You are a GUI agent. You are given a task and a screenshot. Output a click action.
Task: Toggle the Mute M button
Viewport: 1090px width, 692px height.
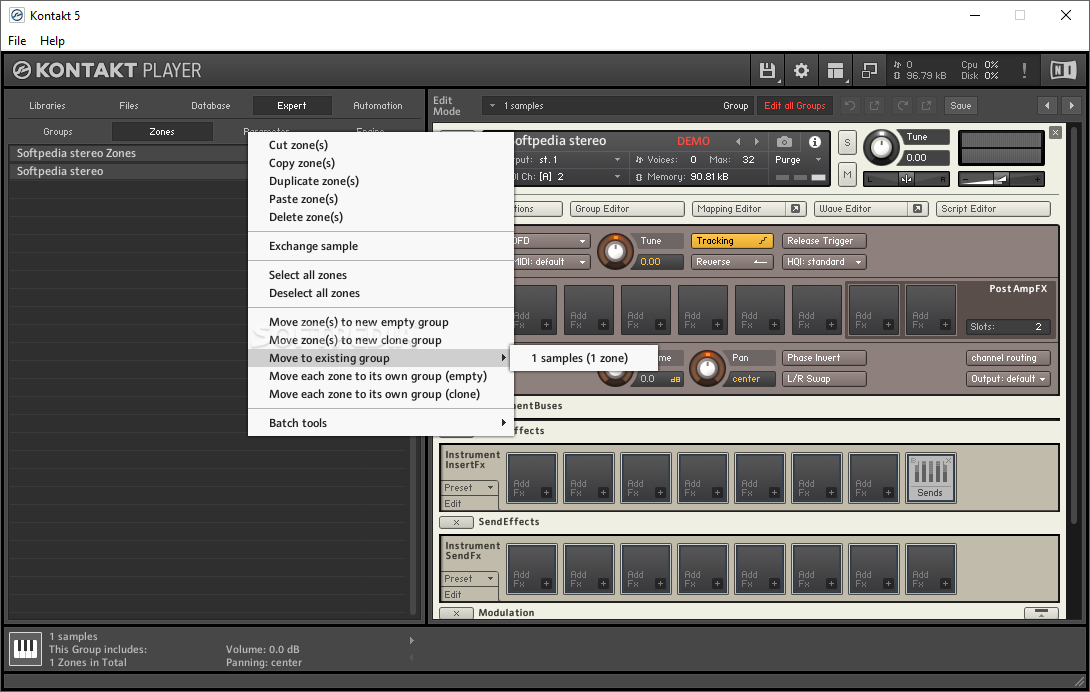point(847,175)
